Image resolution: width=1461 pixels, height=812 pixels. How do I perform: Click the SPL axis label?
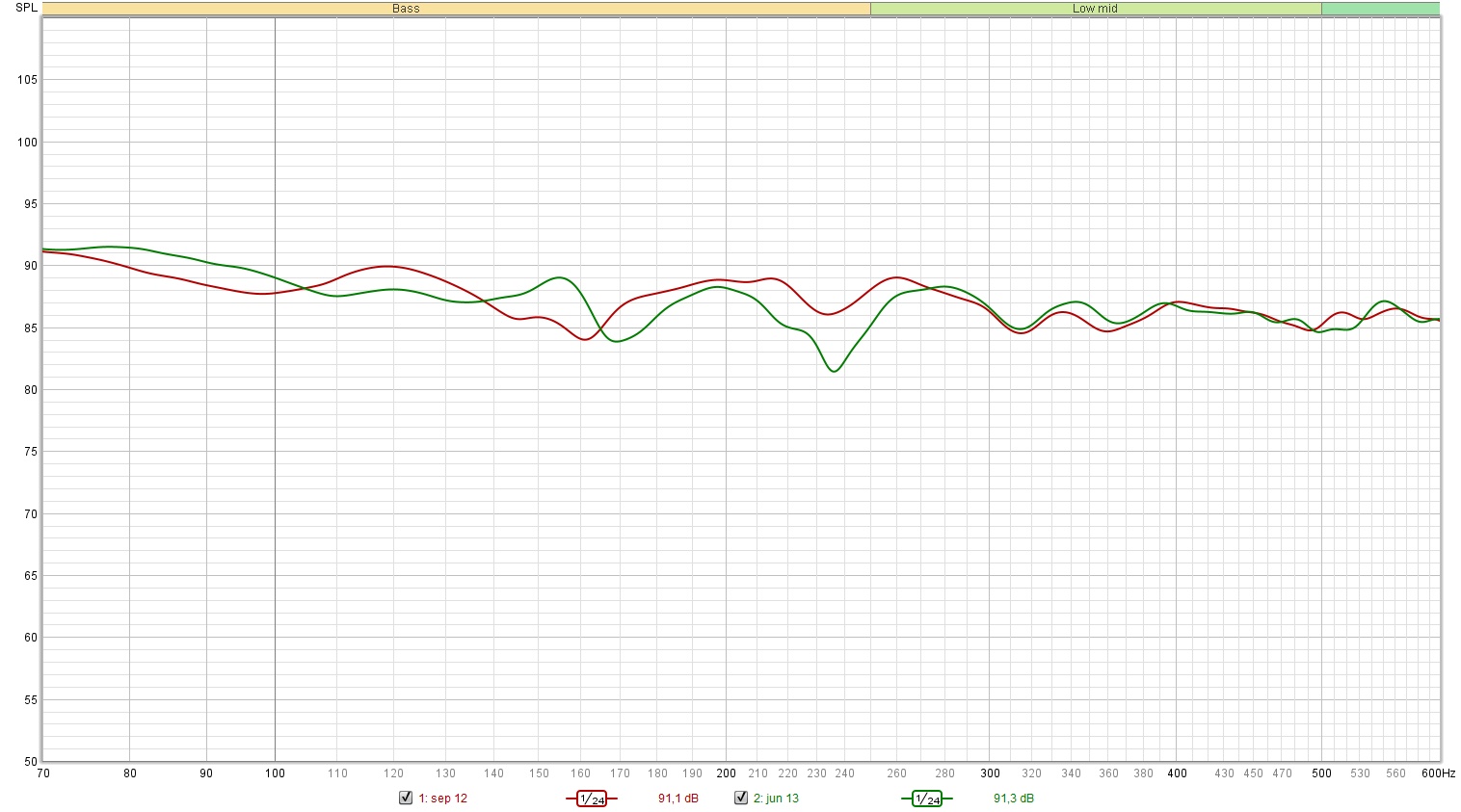click(x=27, y=8)
